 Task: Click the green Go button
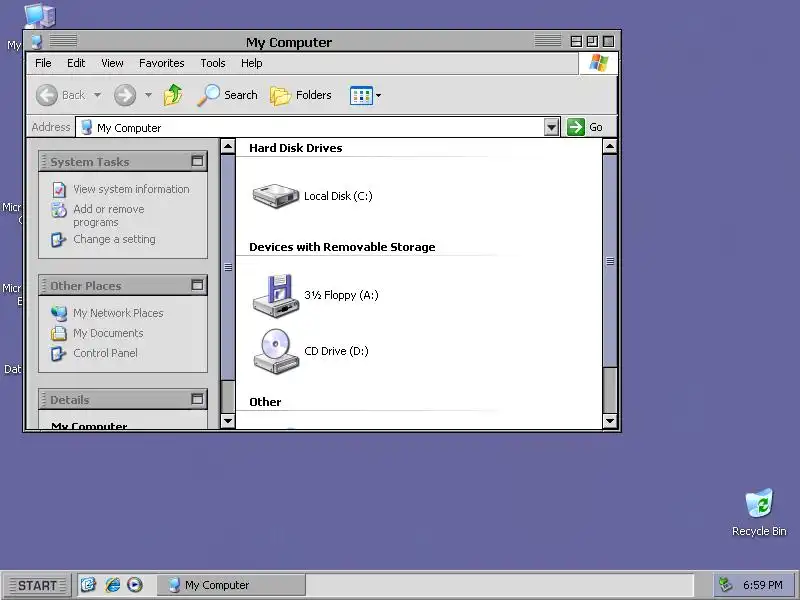[x=585, y=127]
